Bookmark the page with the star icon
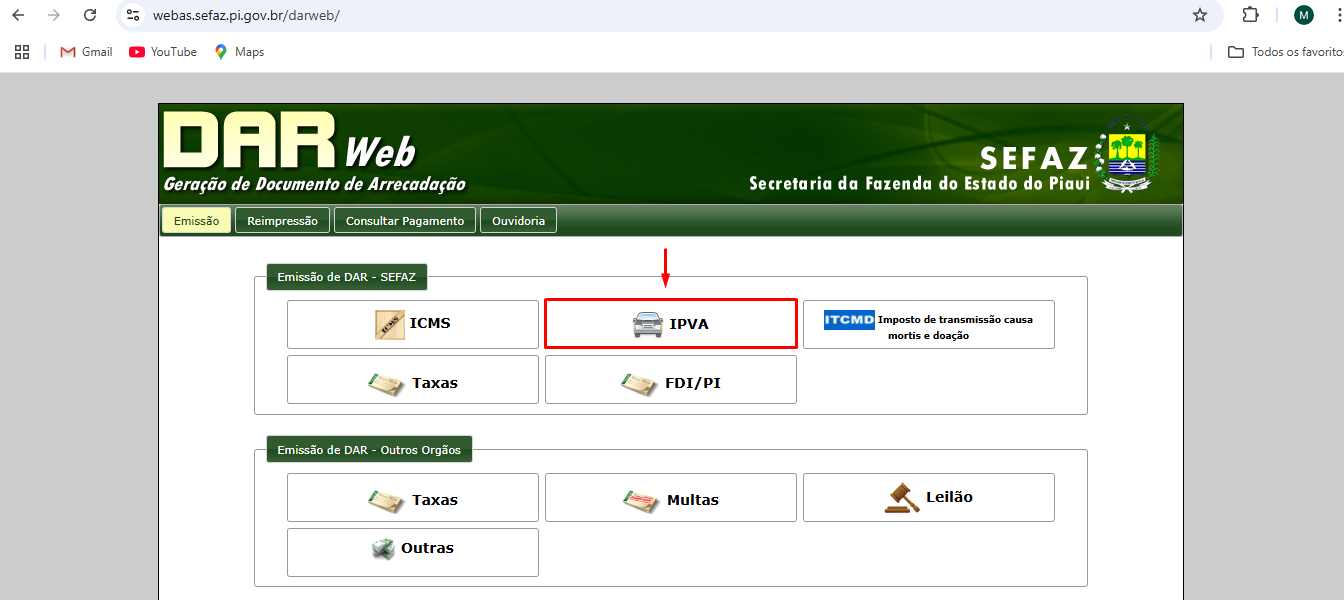 click(x=1199, y=15)
